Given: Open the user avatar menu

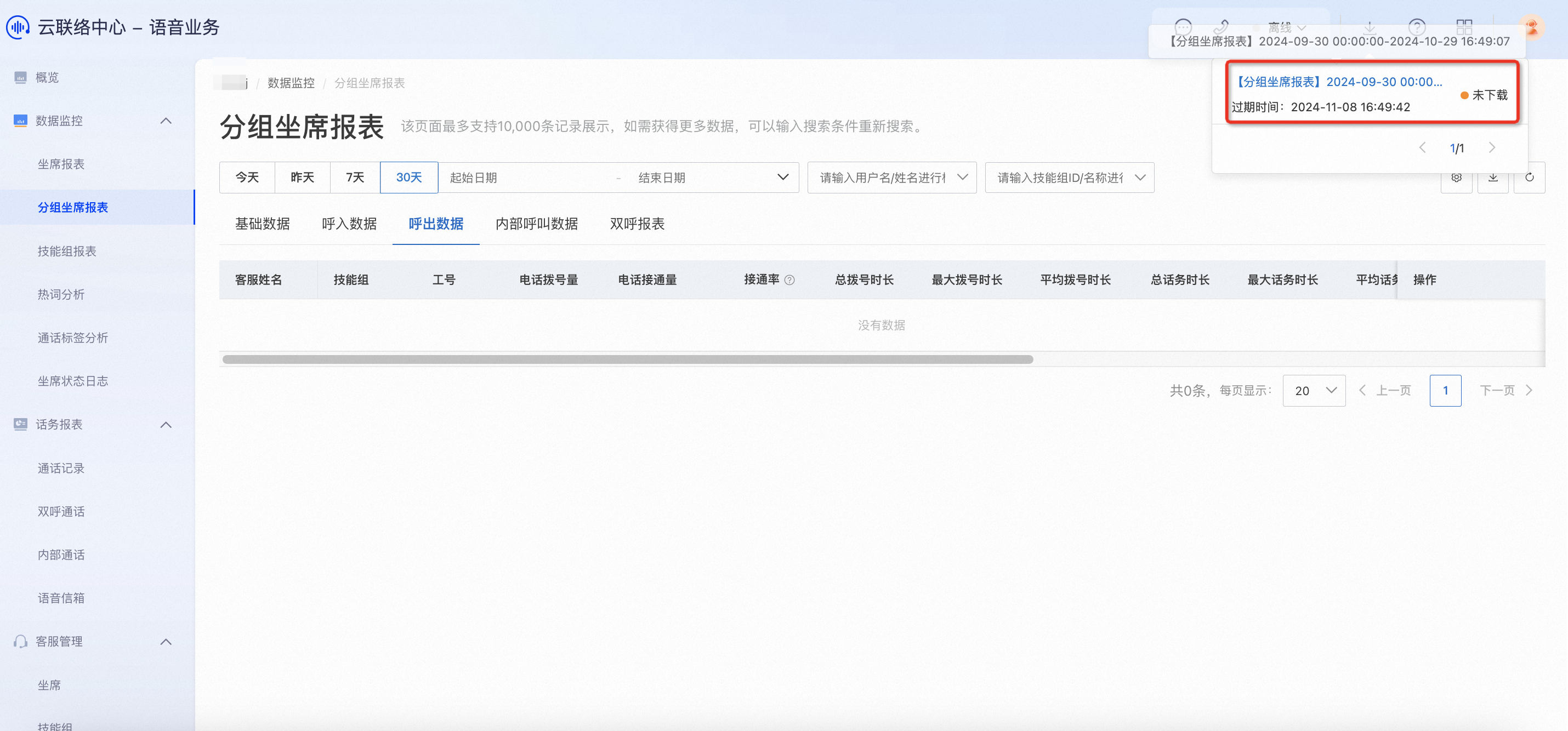Looking at the screenshot, I should click(1531, 27).
